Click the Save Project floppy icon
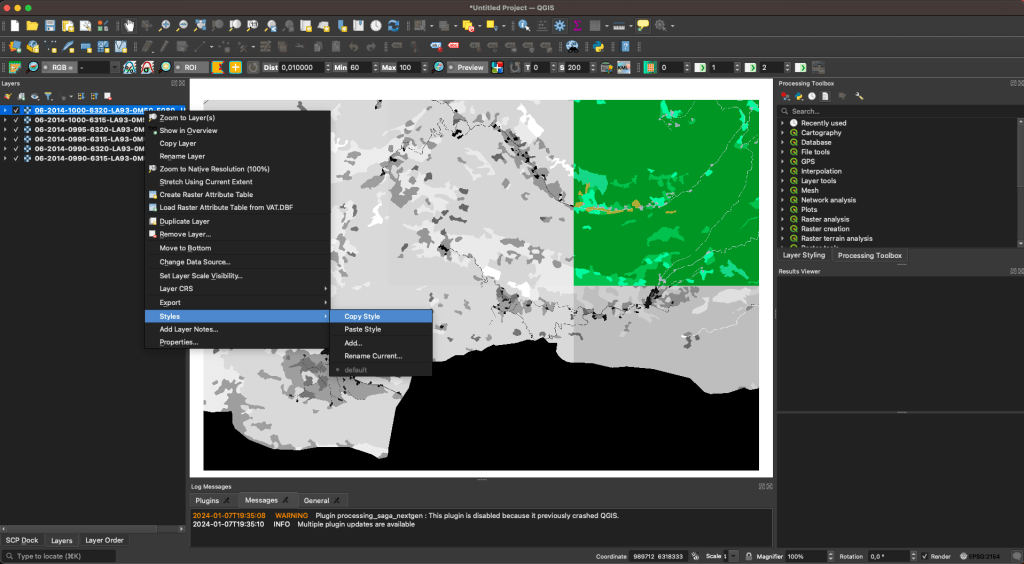 point(50,25)
